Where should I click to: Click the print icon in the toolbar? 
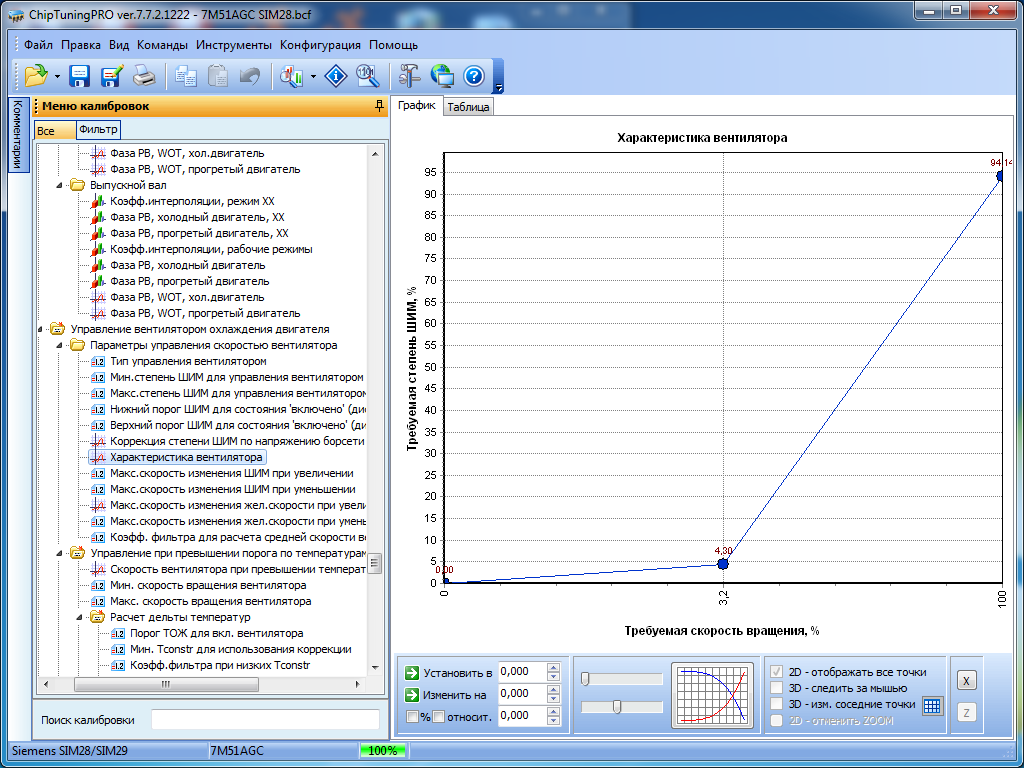click(x=144, y=75)
